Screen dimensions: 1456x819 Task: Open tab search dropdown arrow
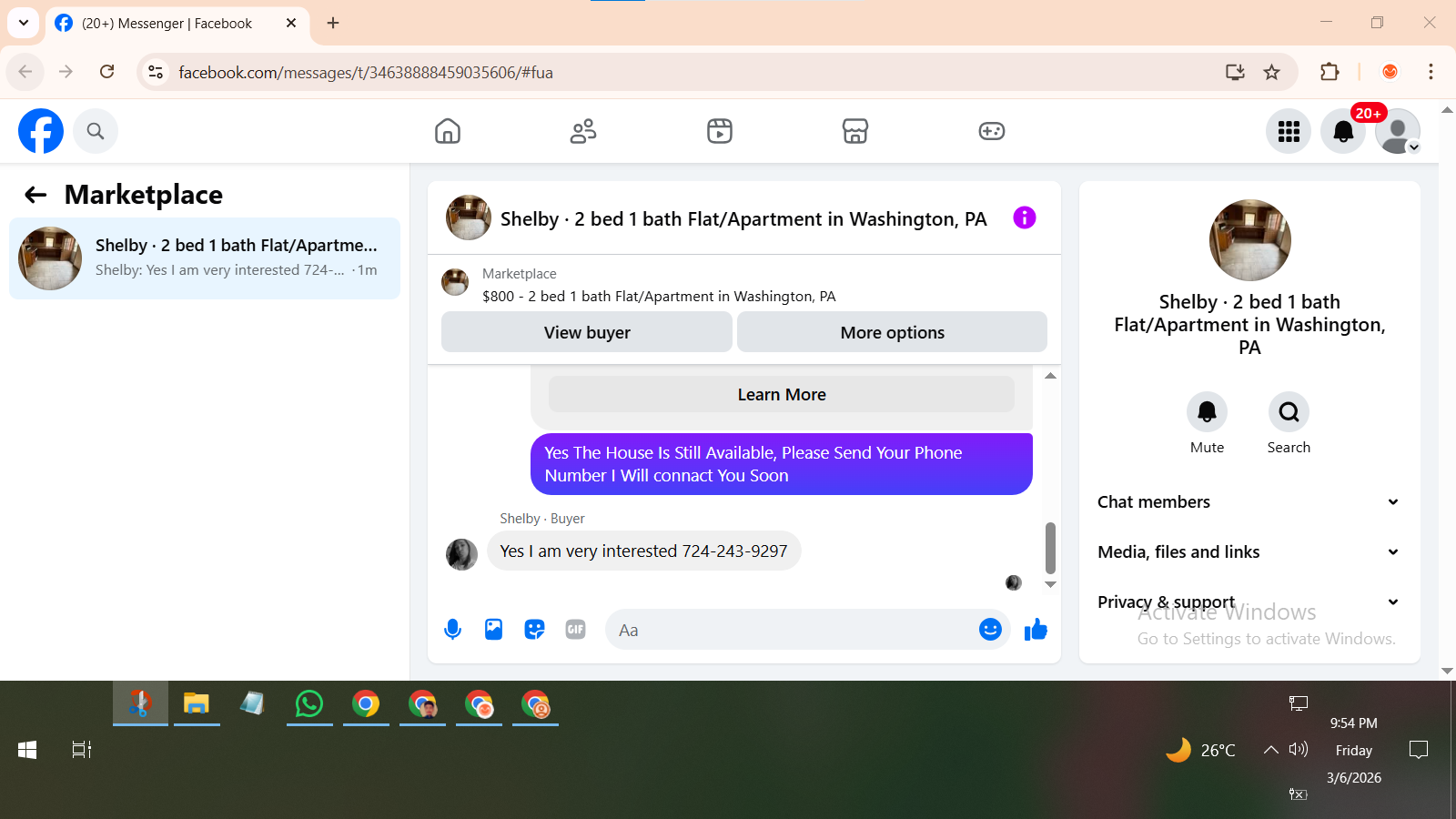click(x=24, y=23)
